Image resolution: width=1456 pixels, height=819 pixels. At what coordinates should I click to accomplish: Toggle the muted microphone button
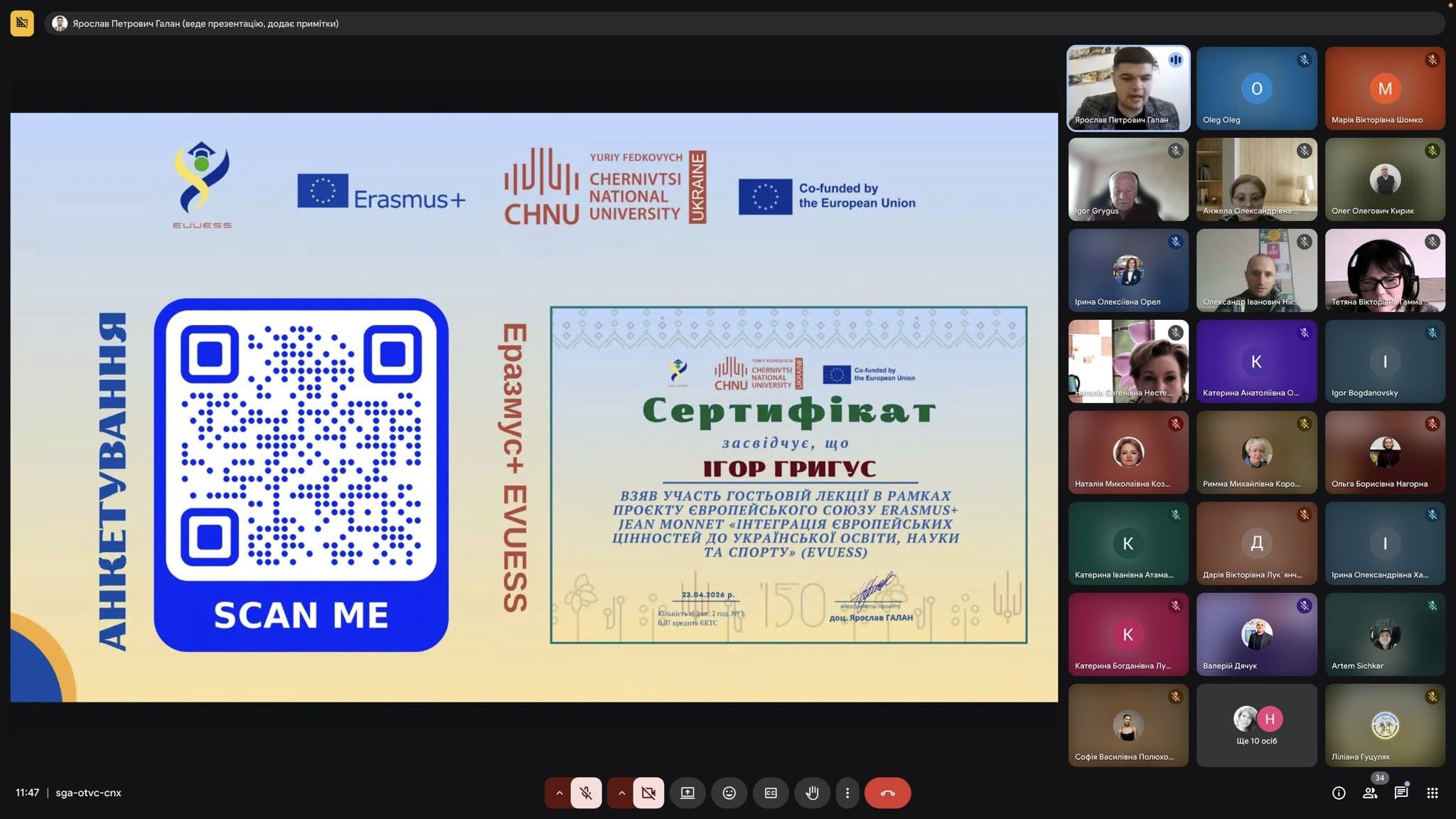(x=586, y=793)
